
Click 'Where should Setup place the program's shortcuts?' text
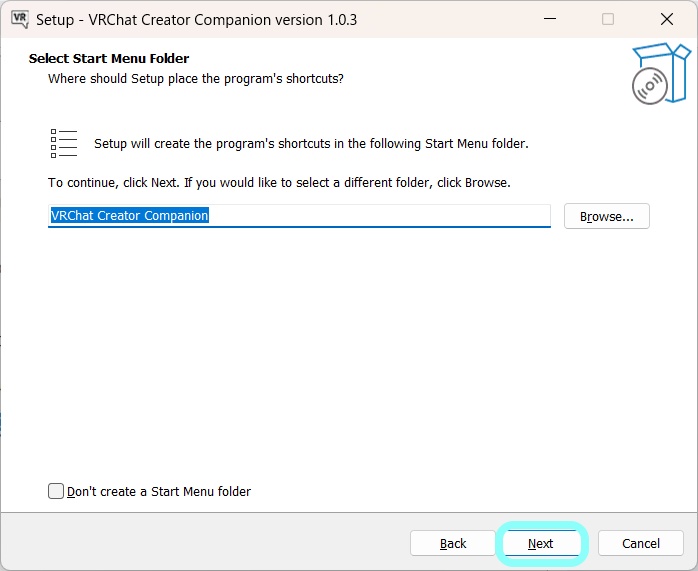click(196, 79)
